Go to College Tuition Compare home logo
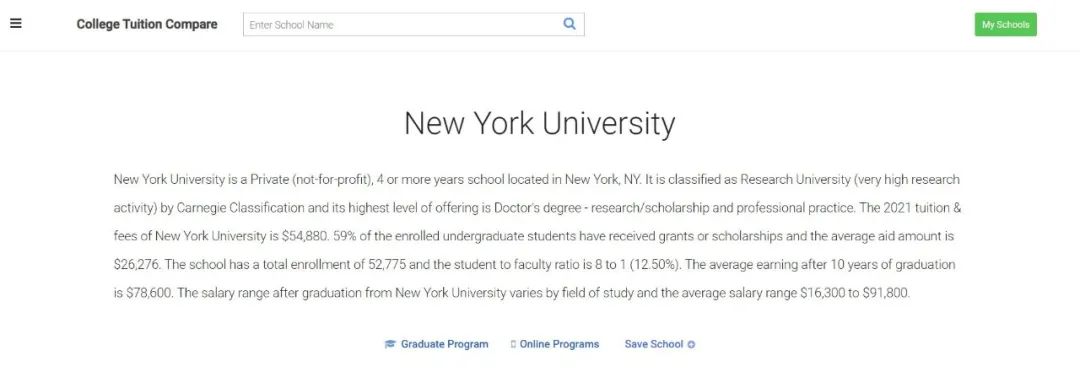Image resolution: width=1080 pixels, height=388 pixels. (x=147, y=24)
